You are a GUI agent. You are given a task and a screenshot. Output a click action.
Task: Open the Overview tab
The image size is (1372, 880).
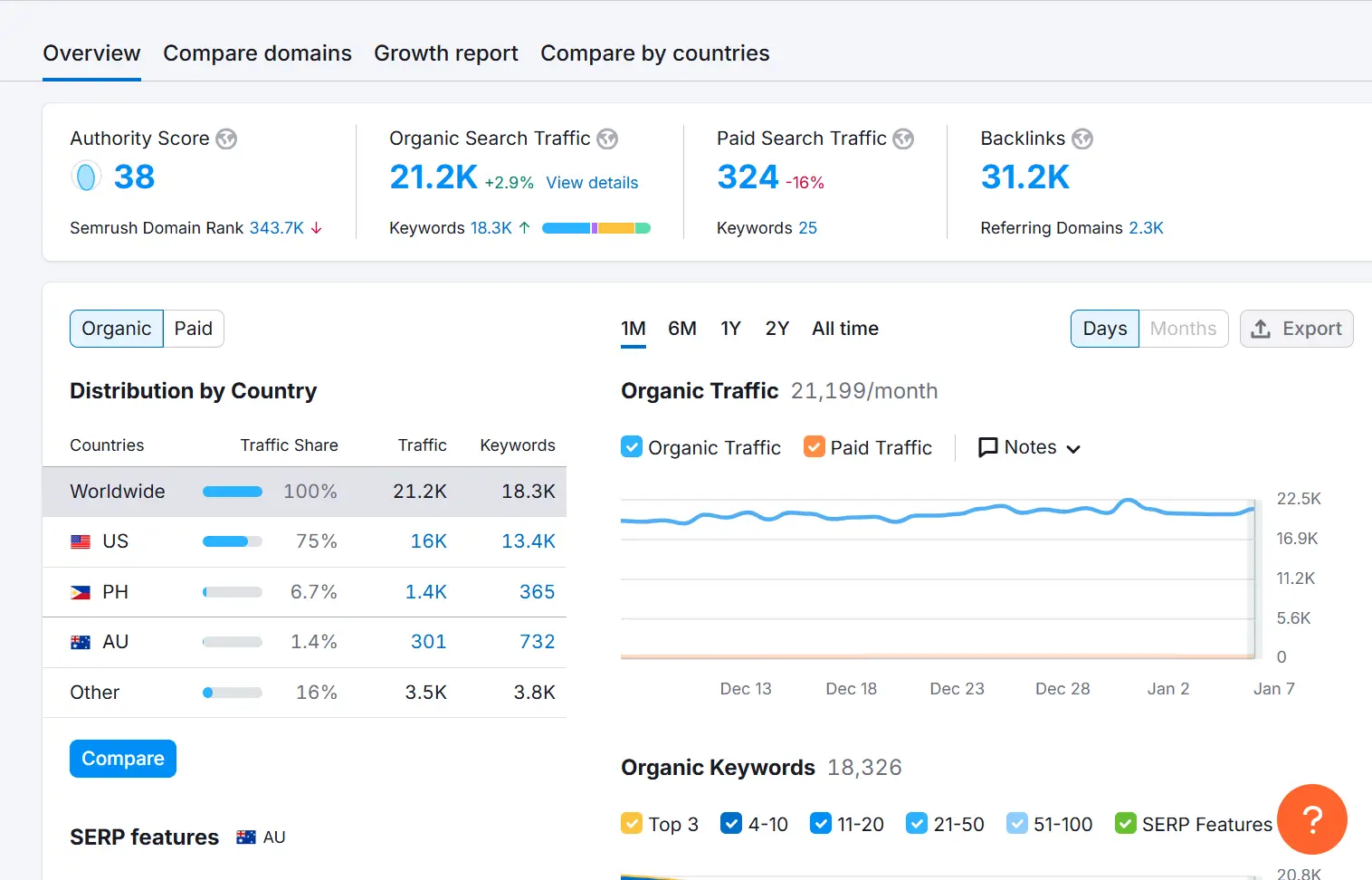pos(91,53)
